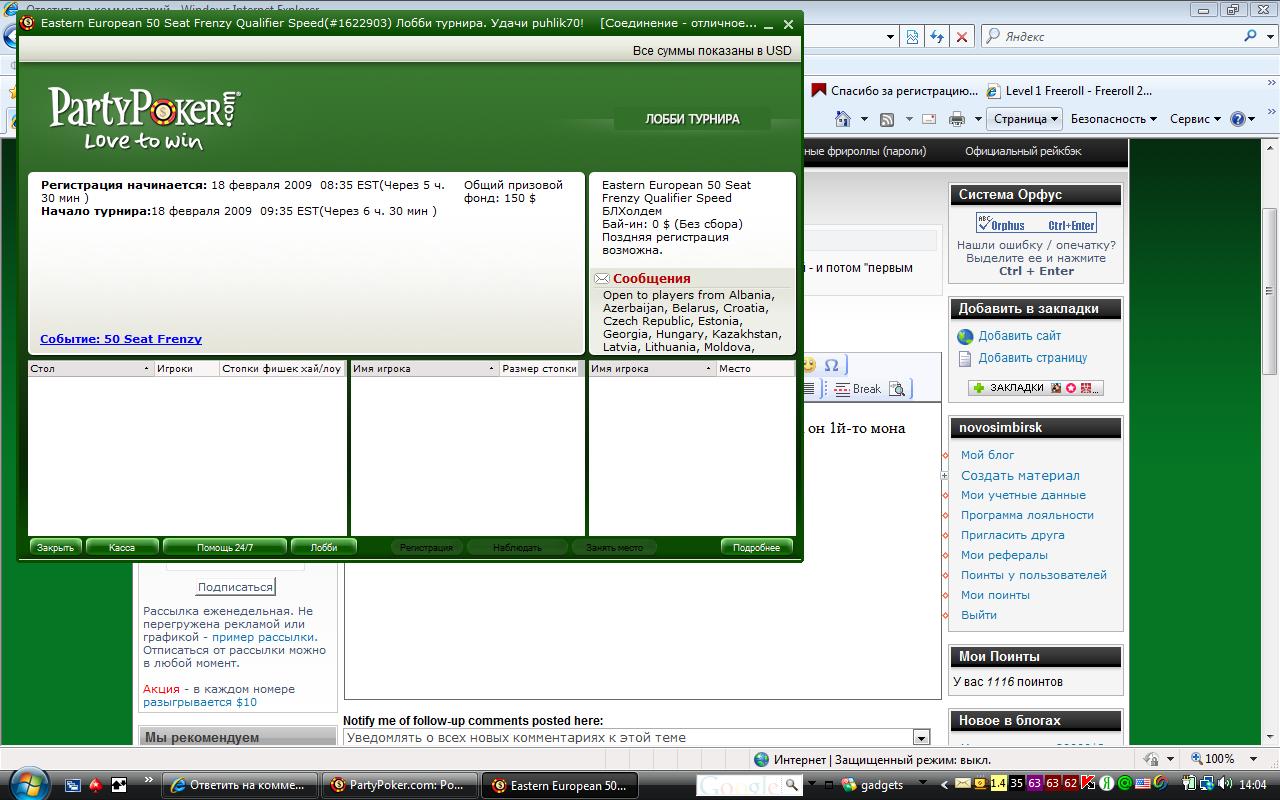Click the Выйти logout link
Viewport: 1280px width, 800px height.
978,615
